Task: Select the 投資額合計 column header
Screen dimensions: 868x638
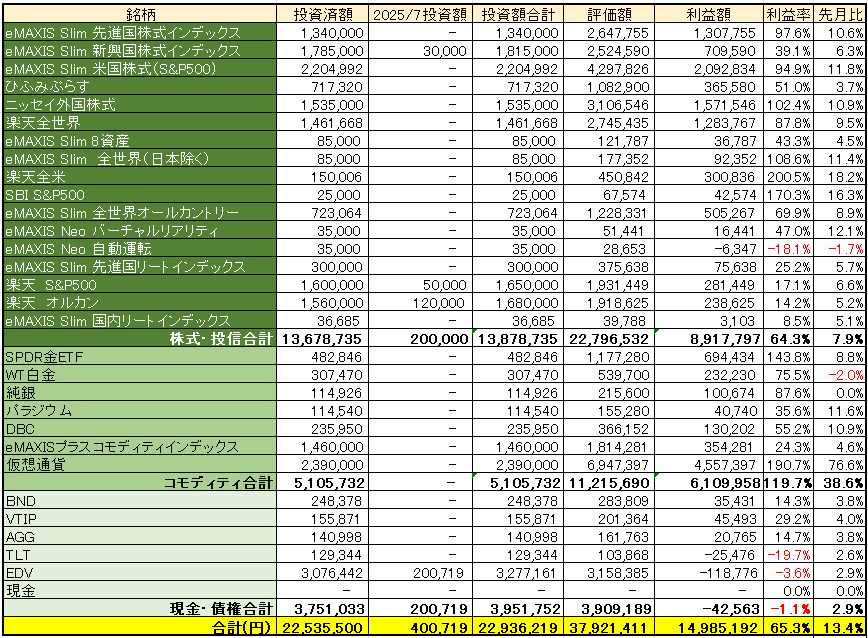Action: pyautogui.click(x=518, y=14)
